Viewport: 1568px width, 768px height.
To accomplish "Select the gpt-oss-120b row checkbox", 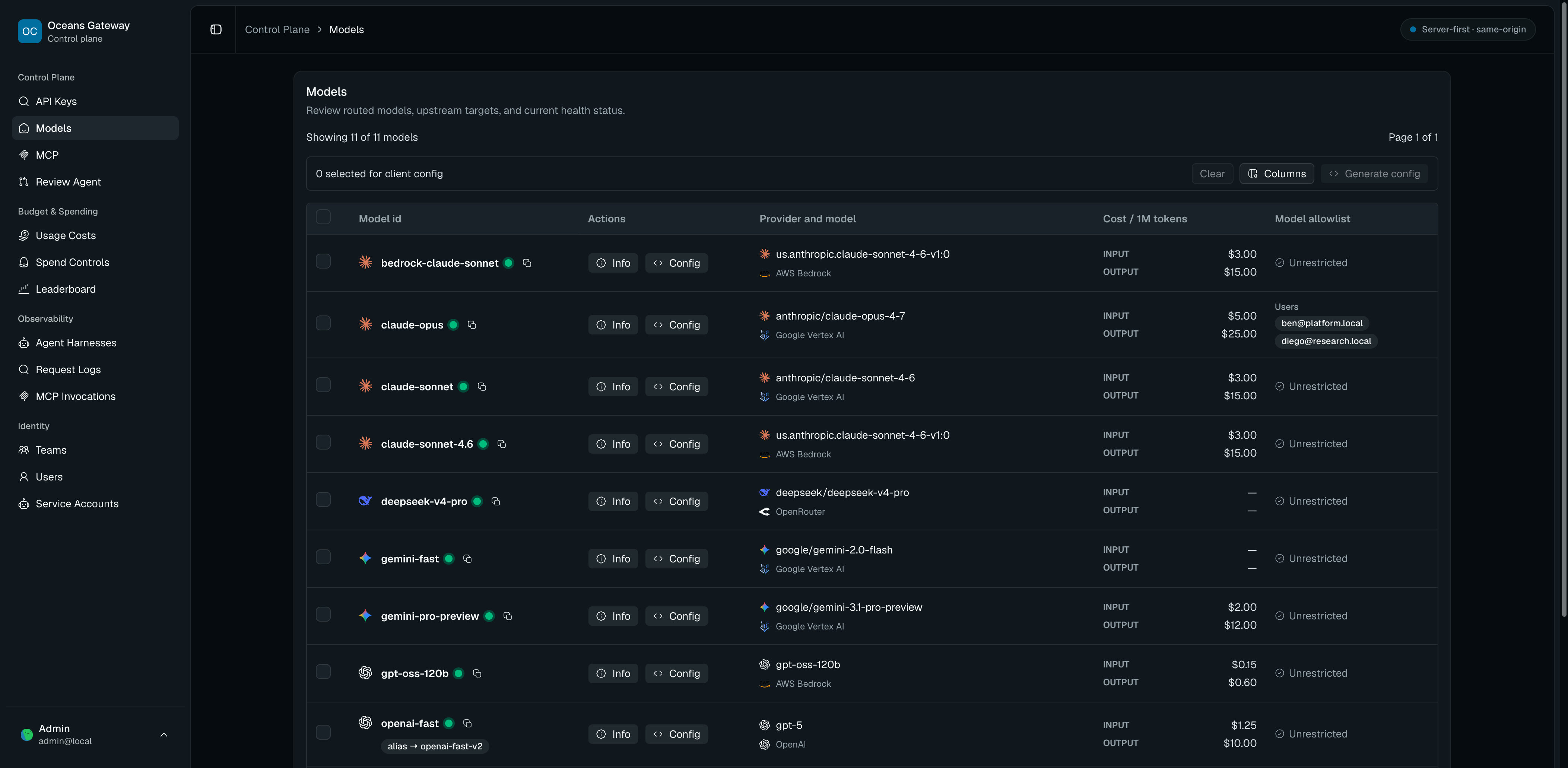I will click(323, 671).
